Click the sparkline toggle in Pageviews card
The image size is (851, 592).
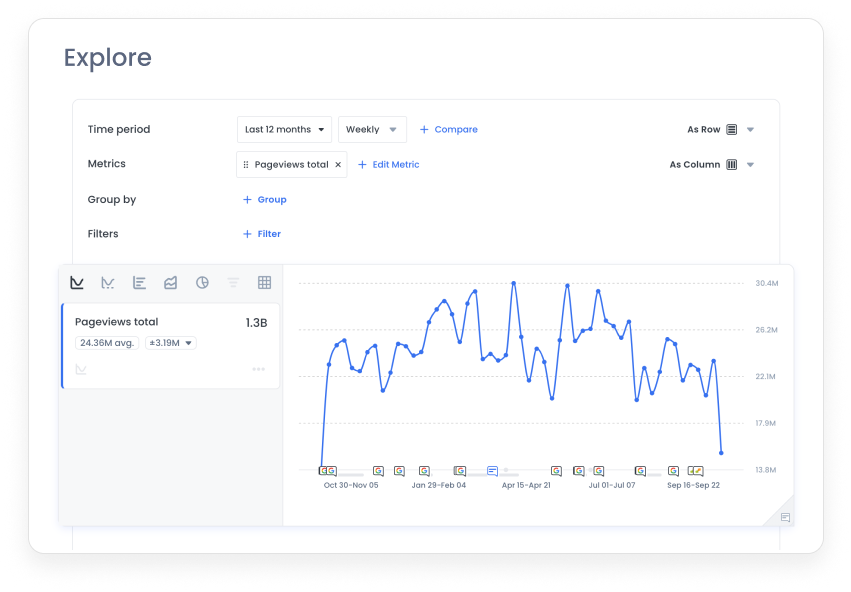(81, 369)
